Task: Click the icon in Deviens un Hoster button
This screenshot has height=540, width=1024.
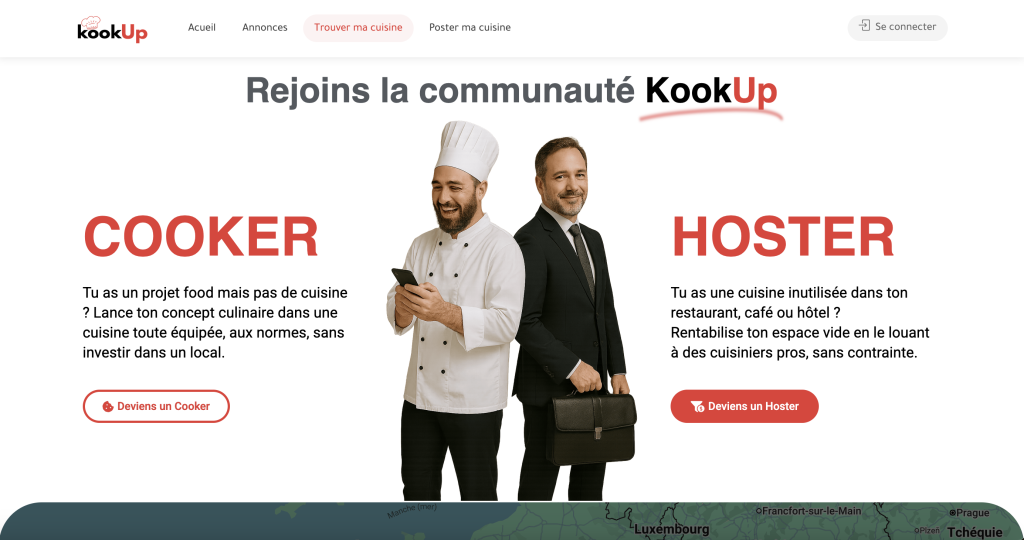Action: [697, 406]
